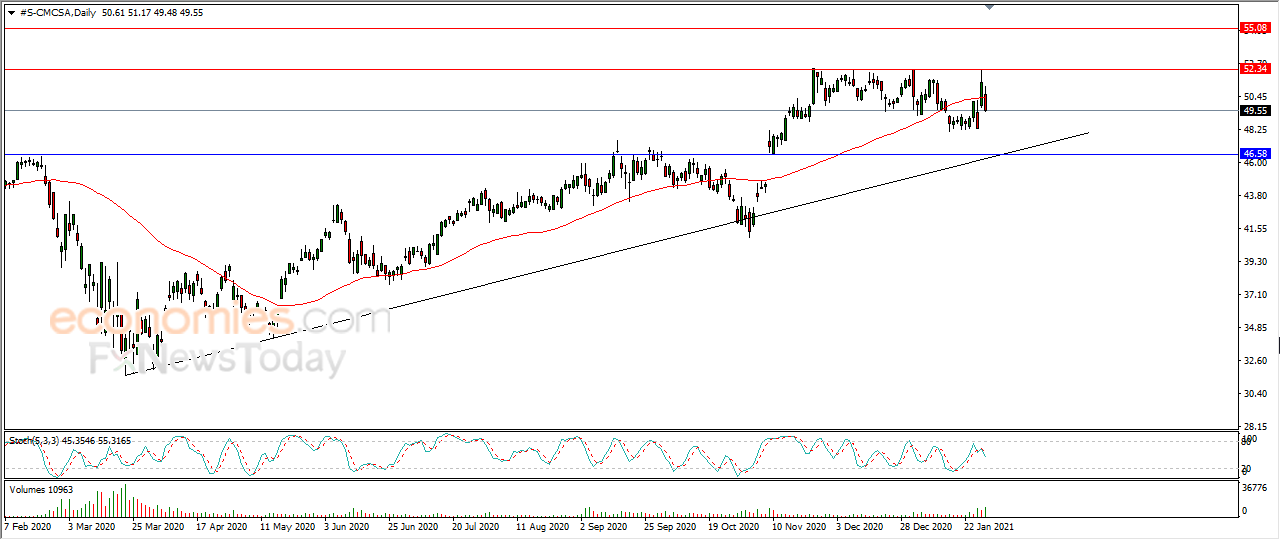This screenshot has height=540, width=1280.
Task: Click the triangle arrow beside #S-CMCSA,Daily
Action: (x=11, y=11)
